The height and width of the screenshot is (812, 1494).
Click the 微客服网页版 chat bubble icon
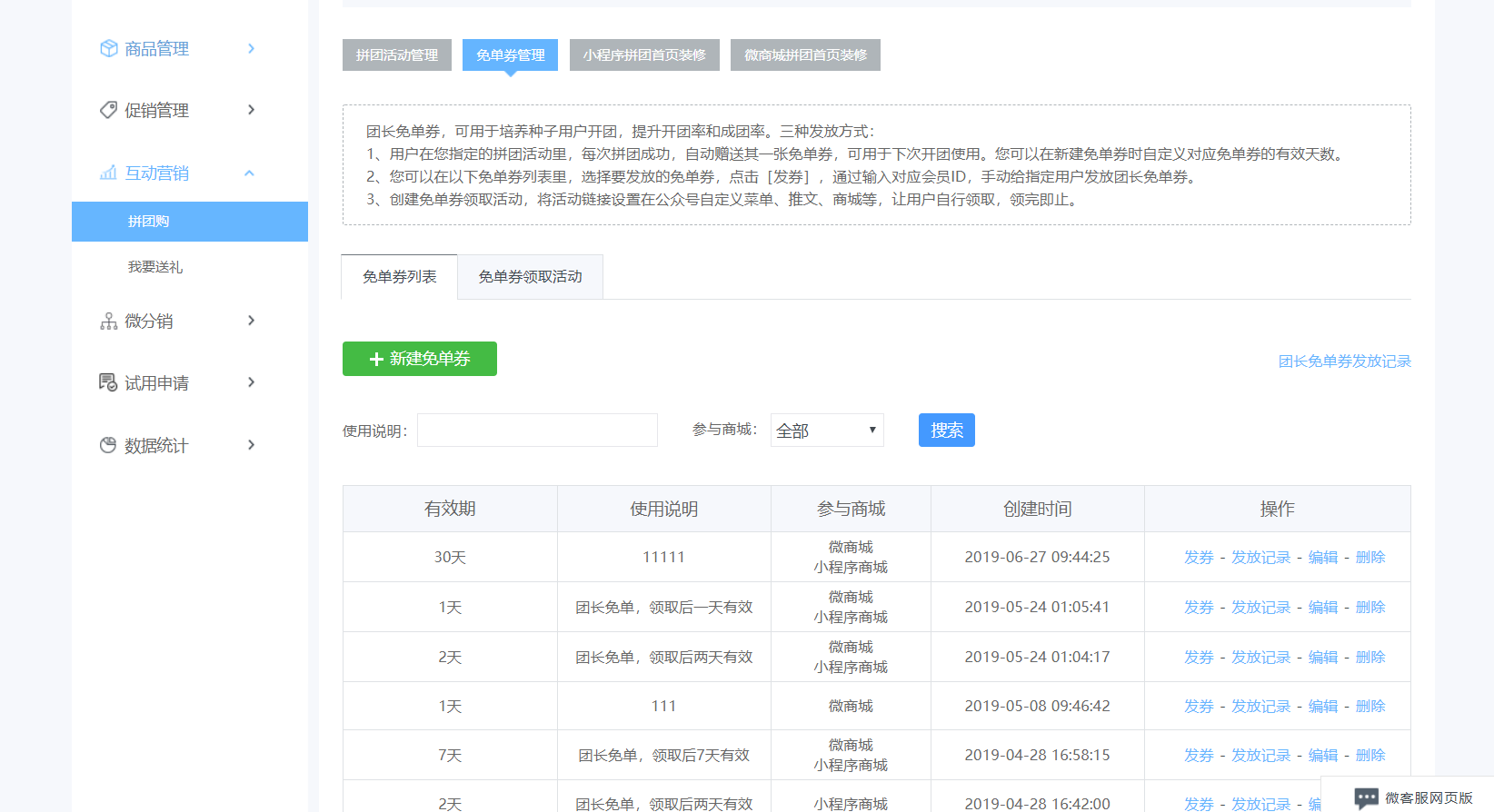[1366, 798]
